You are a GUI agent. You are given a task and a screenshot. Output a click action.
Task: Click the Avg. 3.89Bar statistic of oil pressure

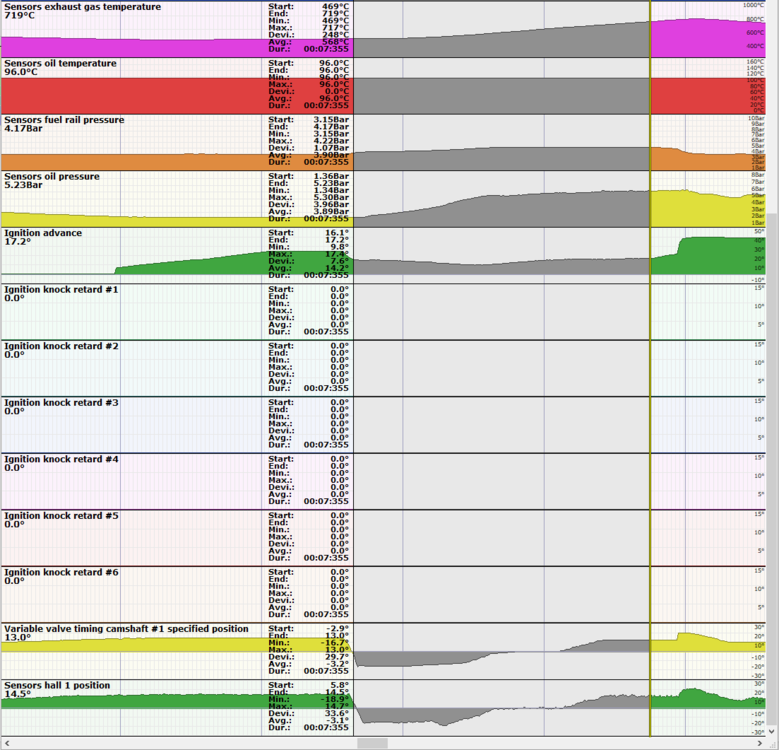[309, 212]
